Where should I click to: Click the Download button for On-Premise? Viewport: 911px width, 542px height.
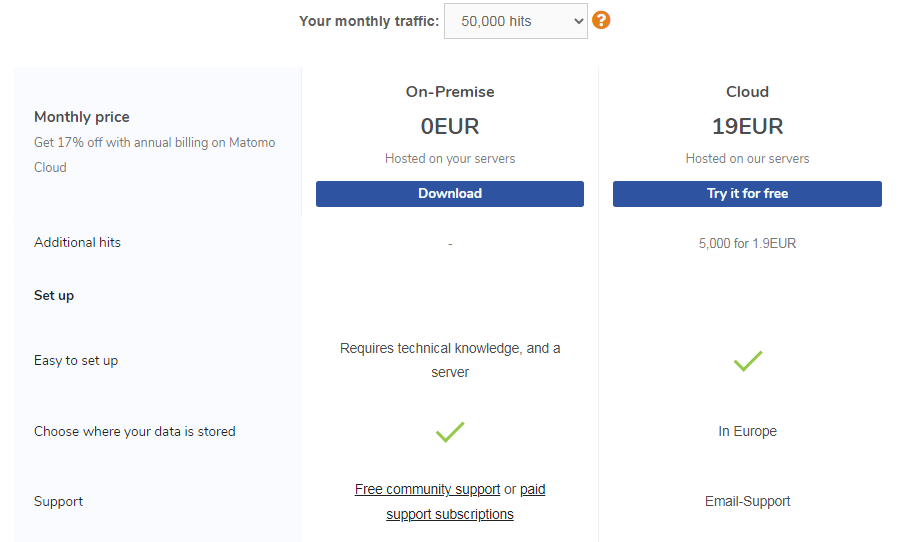pyautogui.click(x=450, y=193)
